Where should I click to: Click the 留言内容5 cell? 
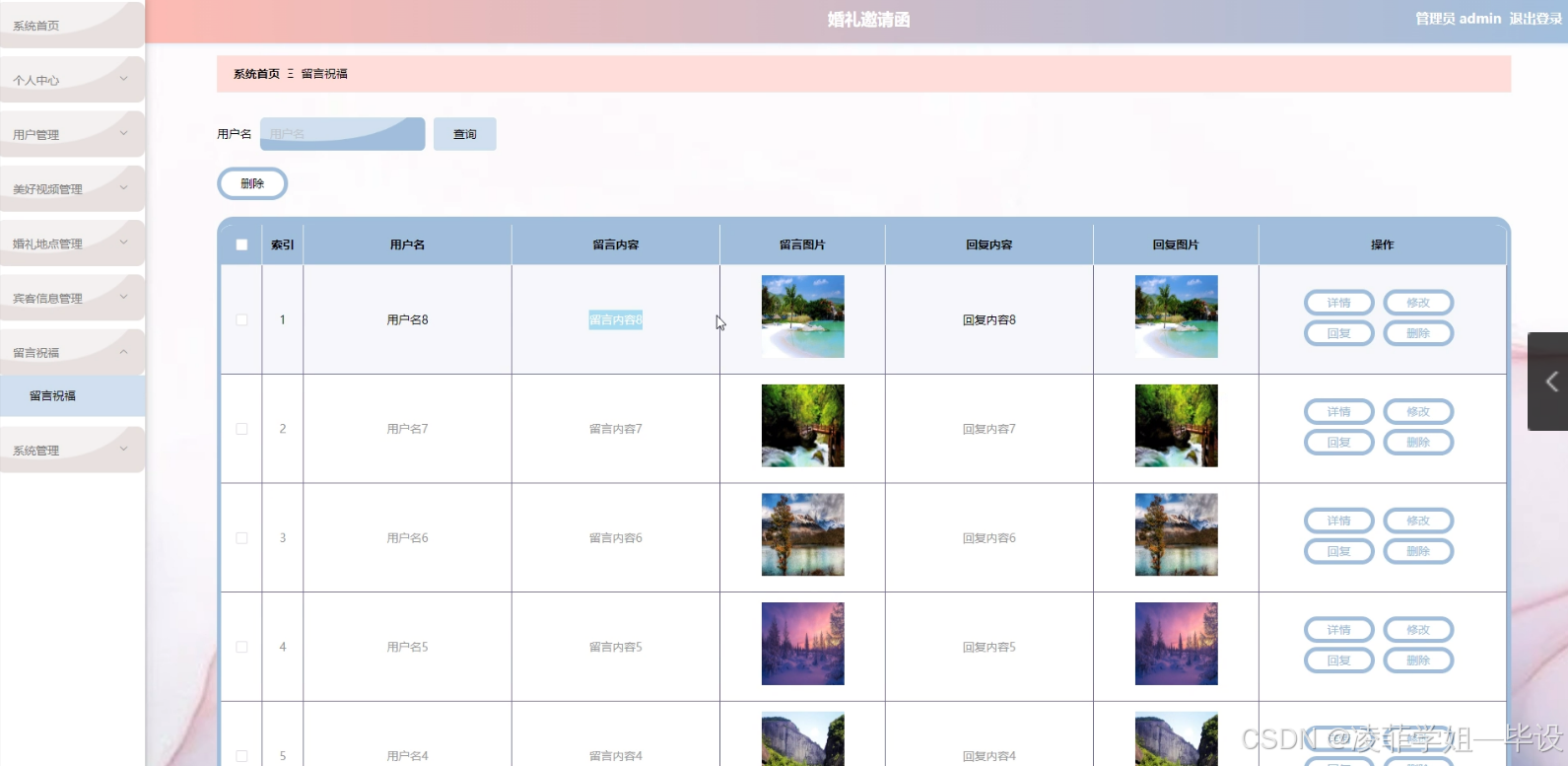click(616, 647)
